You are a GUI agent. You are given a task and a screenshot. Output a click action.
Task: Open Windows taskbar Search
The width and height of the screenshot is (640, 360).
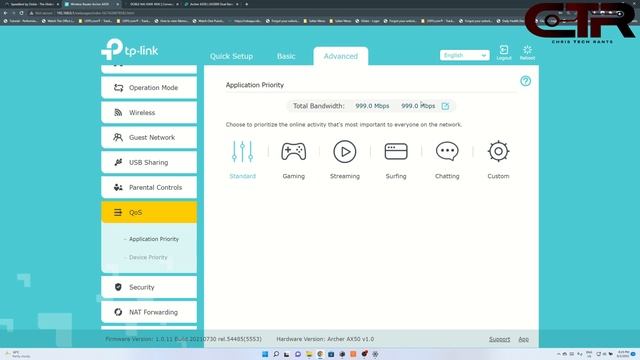[x=276, y=354]
